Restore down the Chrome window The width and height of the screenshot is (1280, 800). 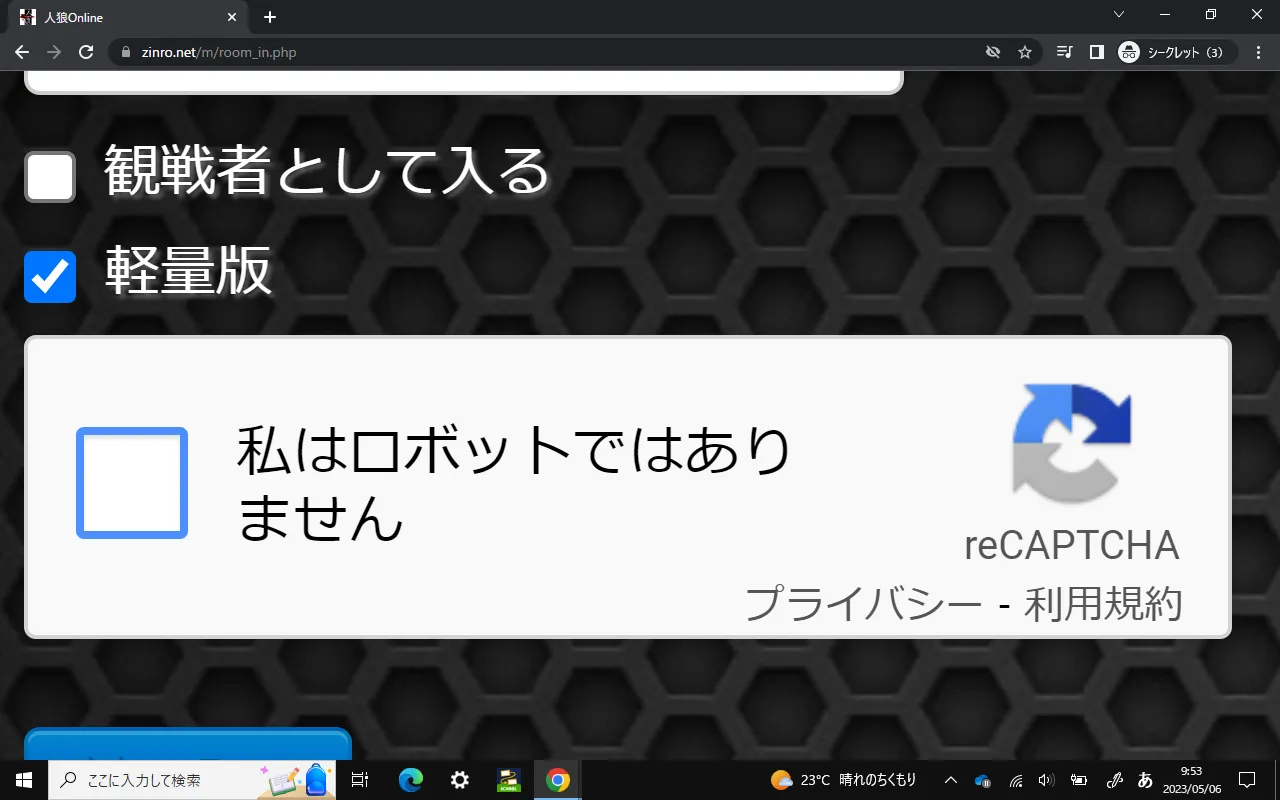click(x=1211, y=15)
